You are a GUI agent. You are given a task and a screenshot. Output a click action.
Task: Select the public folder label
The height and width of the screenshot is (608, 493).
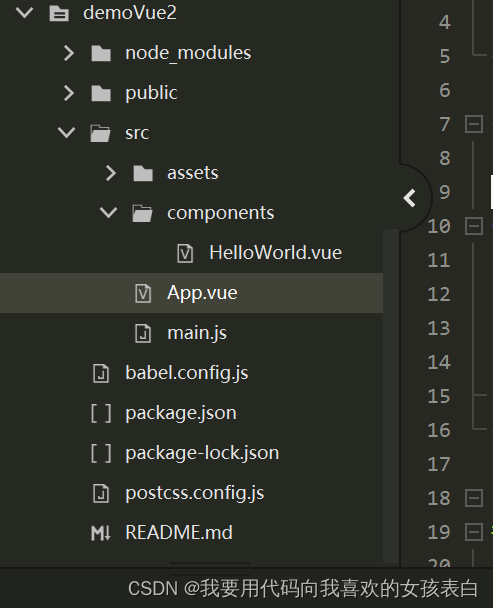tap(151, 93)
